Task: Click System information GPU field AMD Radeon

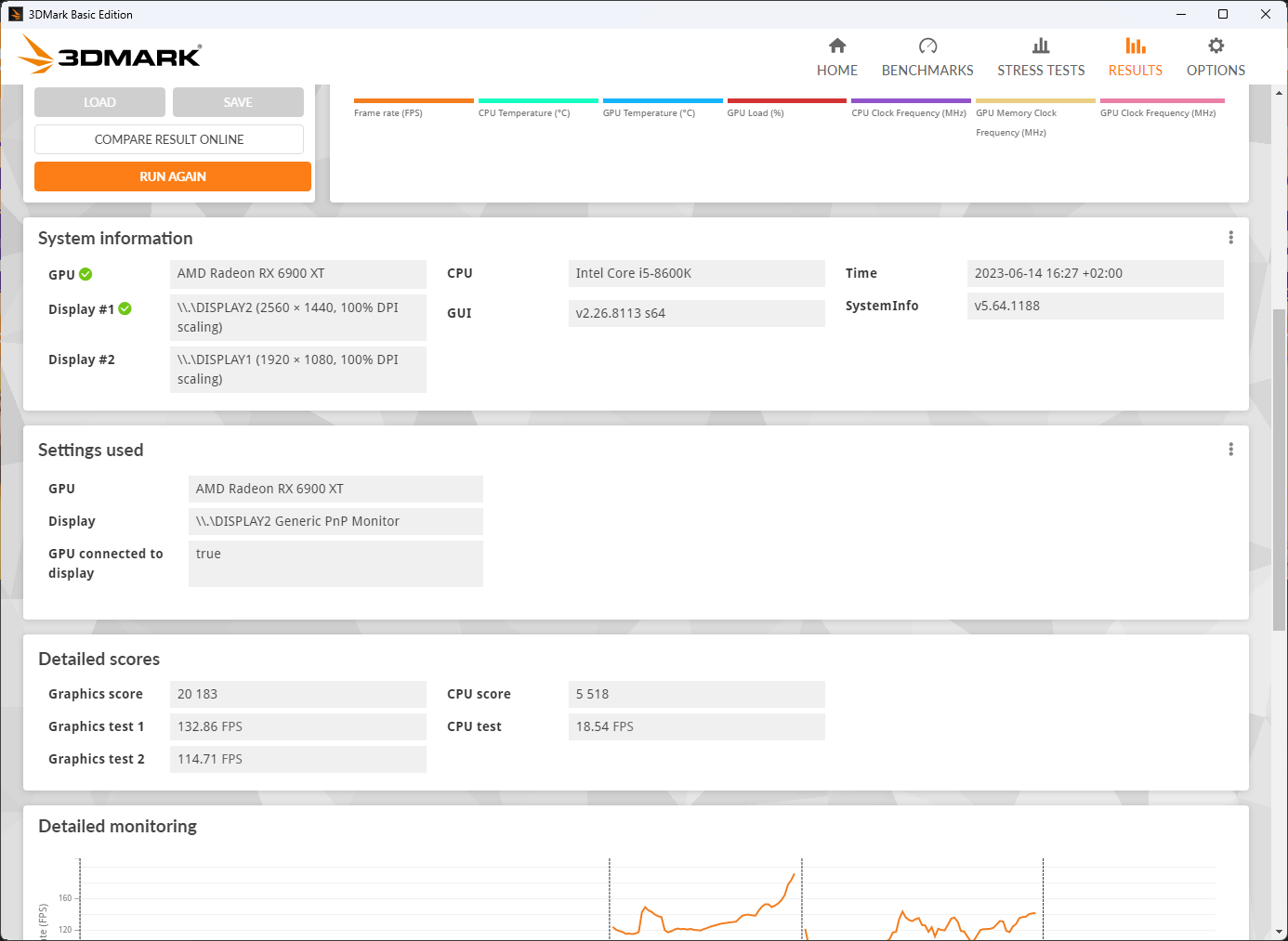Action: (x=298, y=273)
